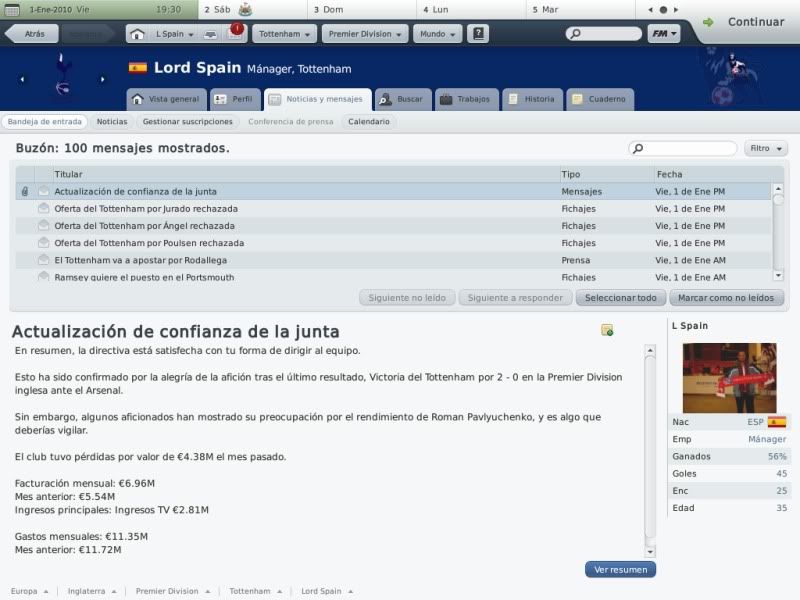800x600 pixels.
Task: Open the calendar icon beside the date
Action: point(12,9)
